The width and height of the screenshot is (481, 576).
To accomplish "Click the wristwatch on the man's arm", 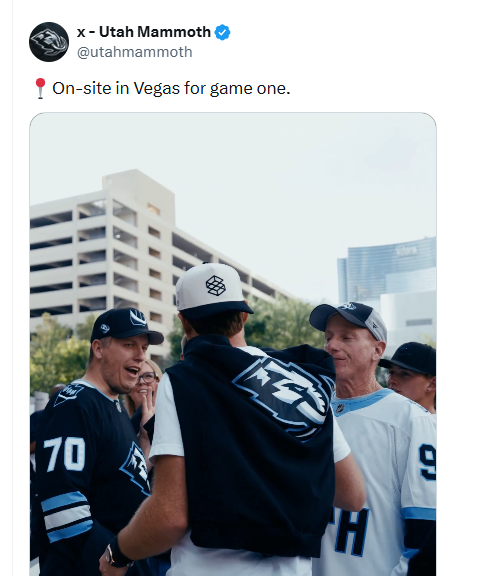I will [x=117, y=554].
